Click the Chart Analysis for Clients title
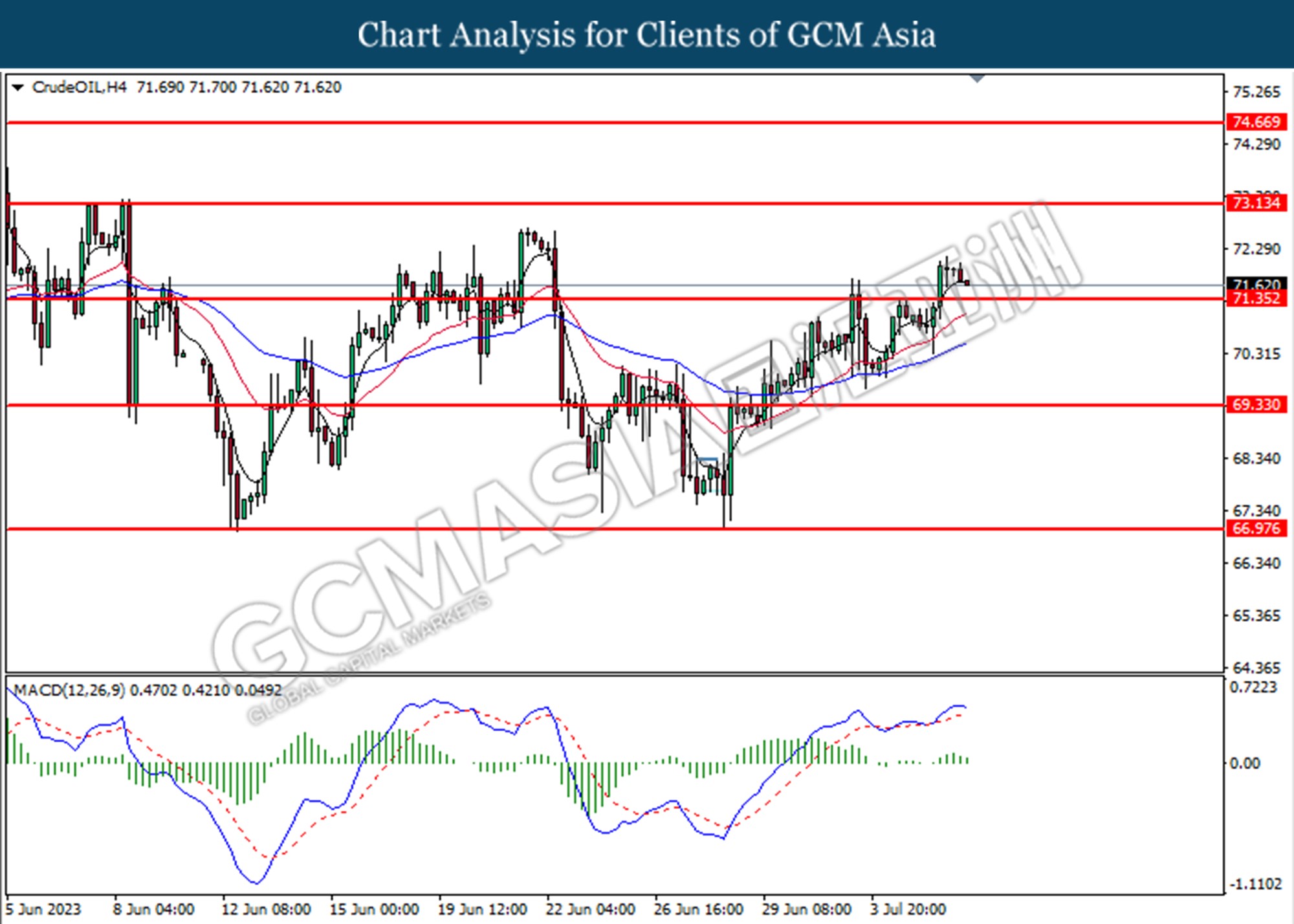This screenshot has height=924, width=1294. tap(646, 34)
